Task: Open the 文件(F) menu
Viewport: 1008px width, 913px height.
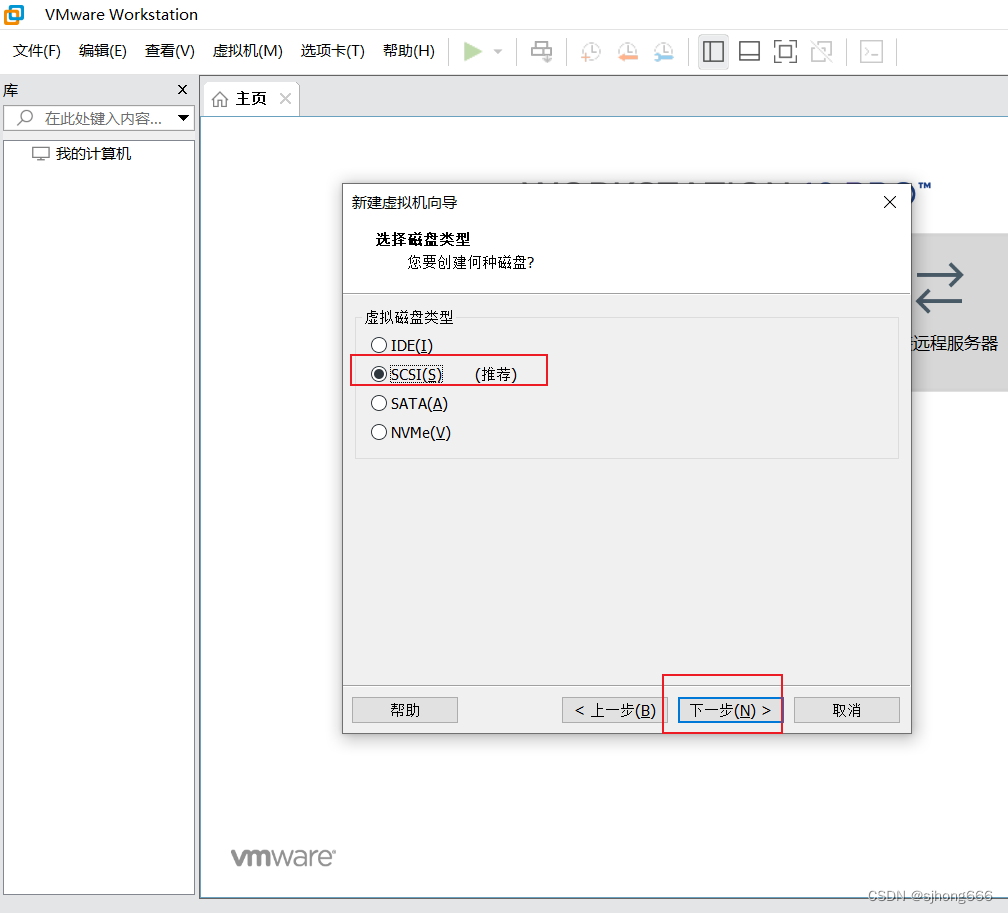Action: [x=37, y=51]
